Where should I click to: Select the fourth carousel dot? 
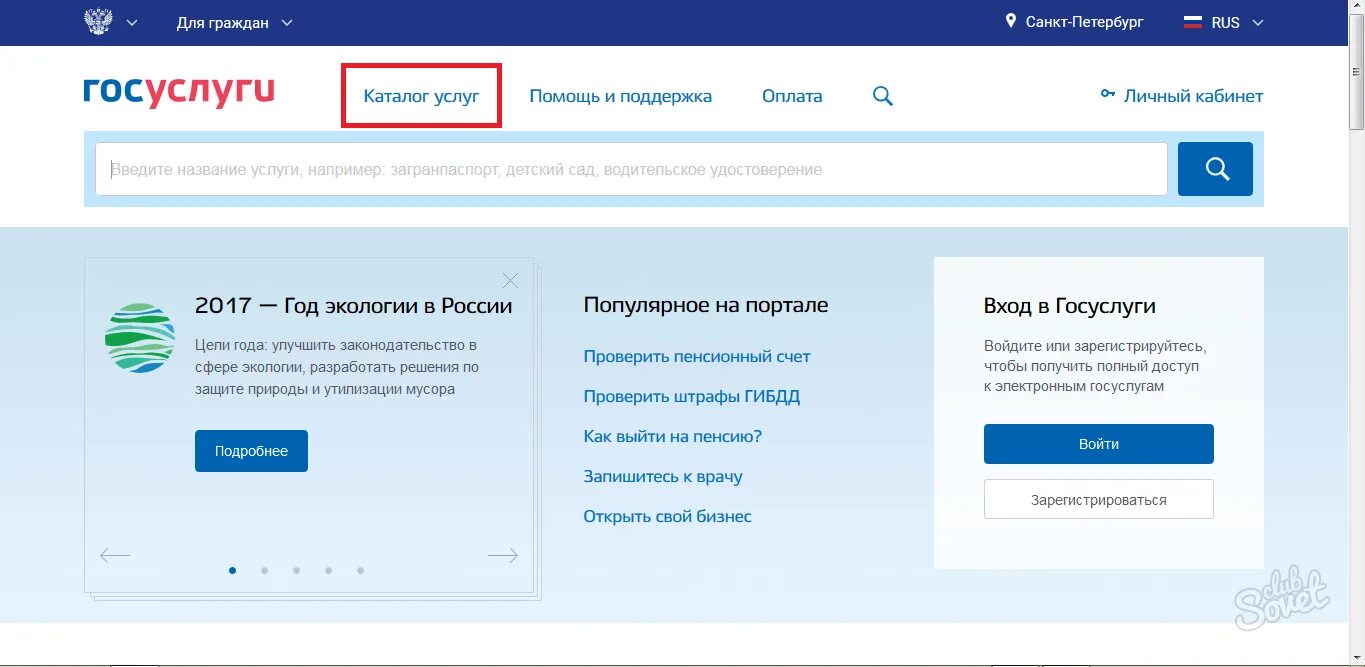click(x=328, y=570)
